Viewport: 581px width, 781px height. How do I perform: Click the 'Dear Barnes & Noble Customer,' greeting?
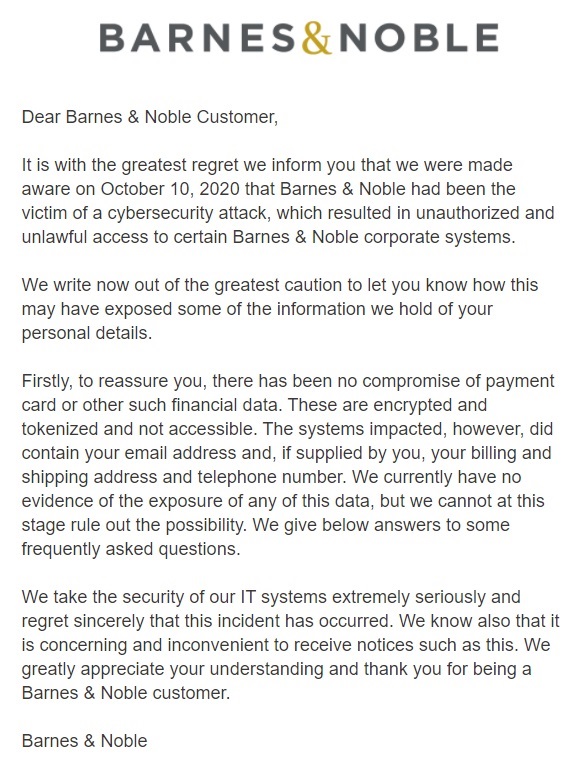[x=149, y=117]
